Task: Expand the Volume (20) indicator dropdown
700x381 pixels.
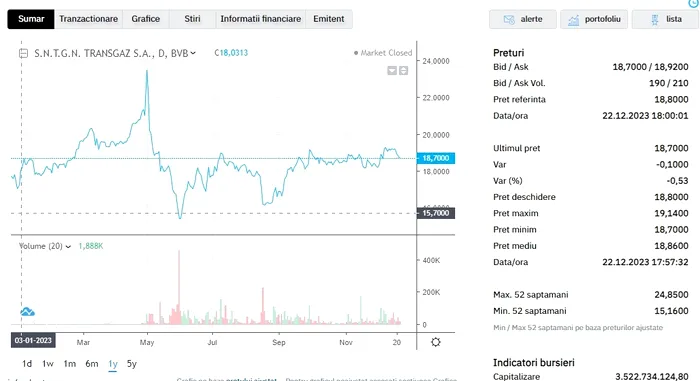Action: pos(68,247)
